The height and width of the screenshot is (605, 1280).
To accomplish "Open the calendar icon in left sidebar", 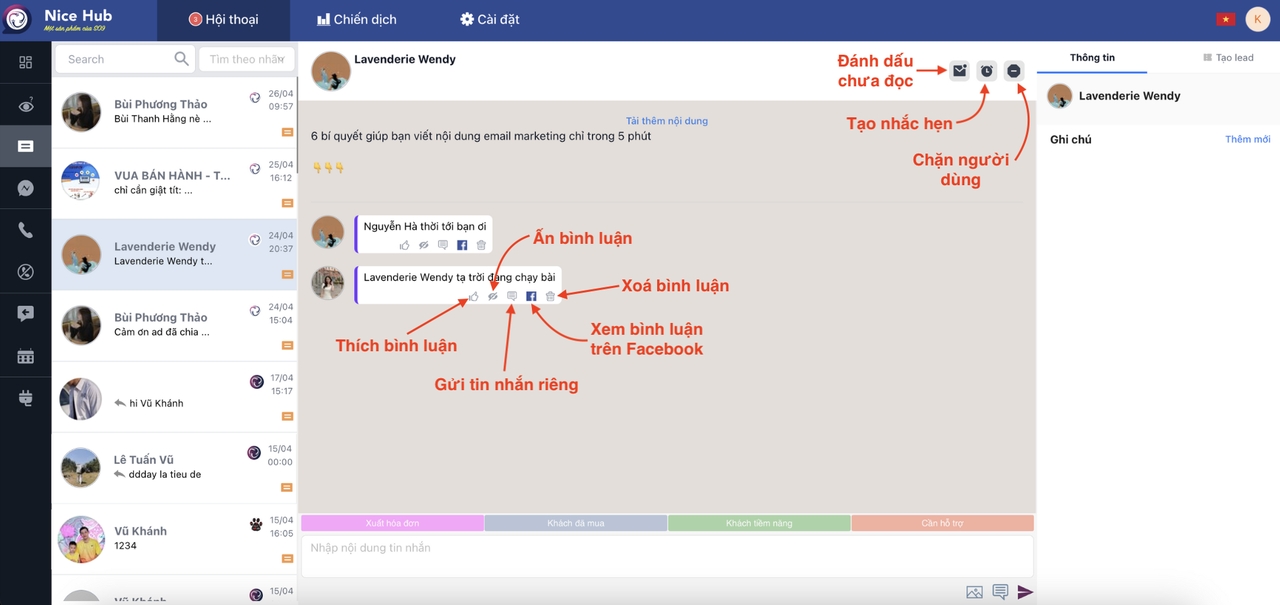I will click(x=25, y=356).
